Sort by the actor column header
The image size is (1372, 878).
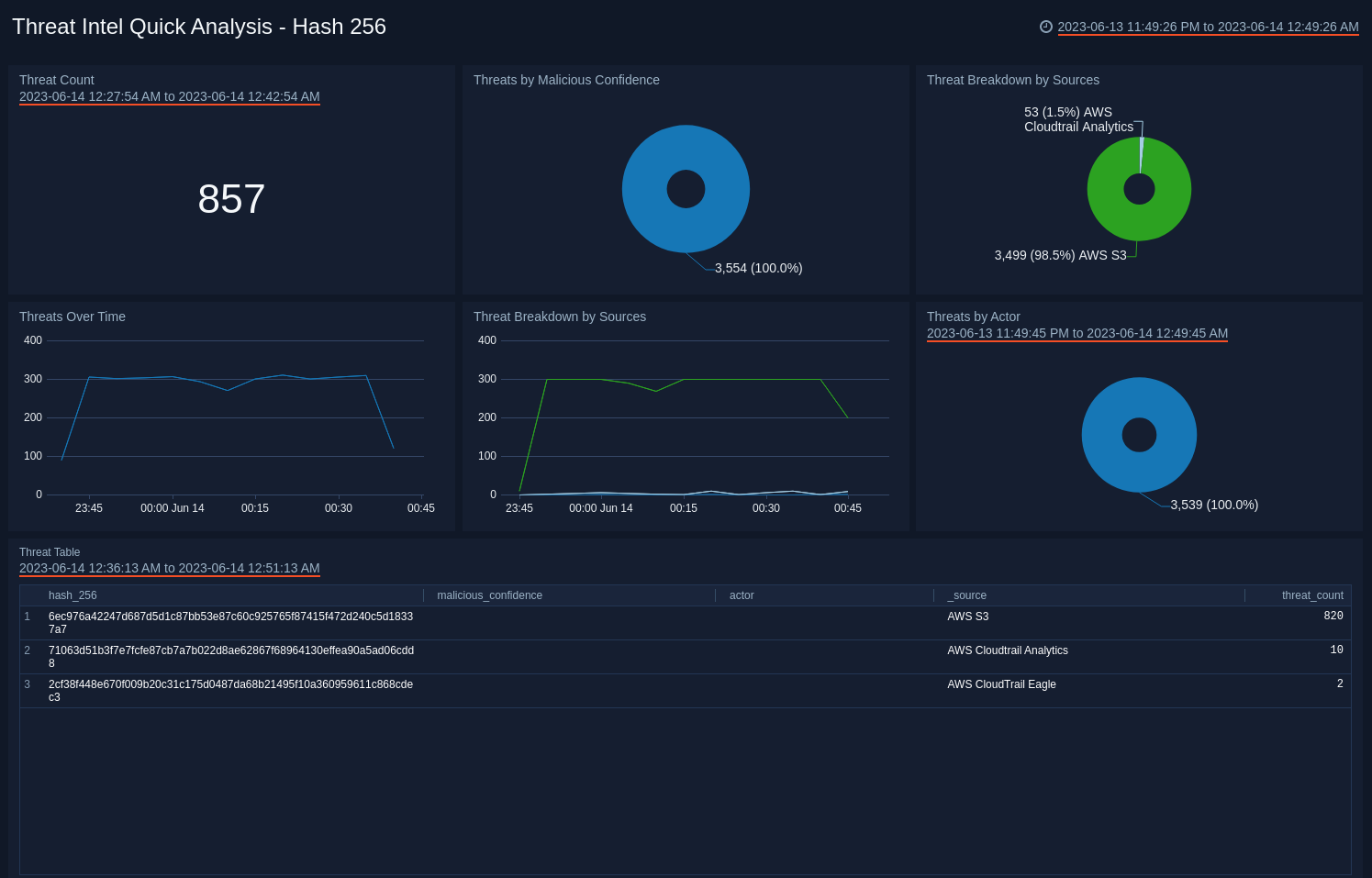pos(742,595)
